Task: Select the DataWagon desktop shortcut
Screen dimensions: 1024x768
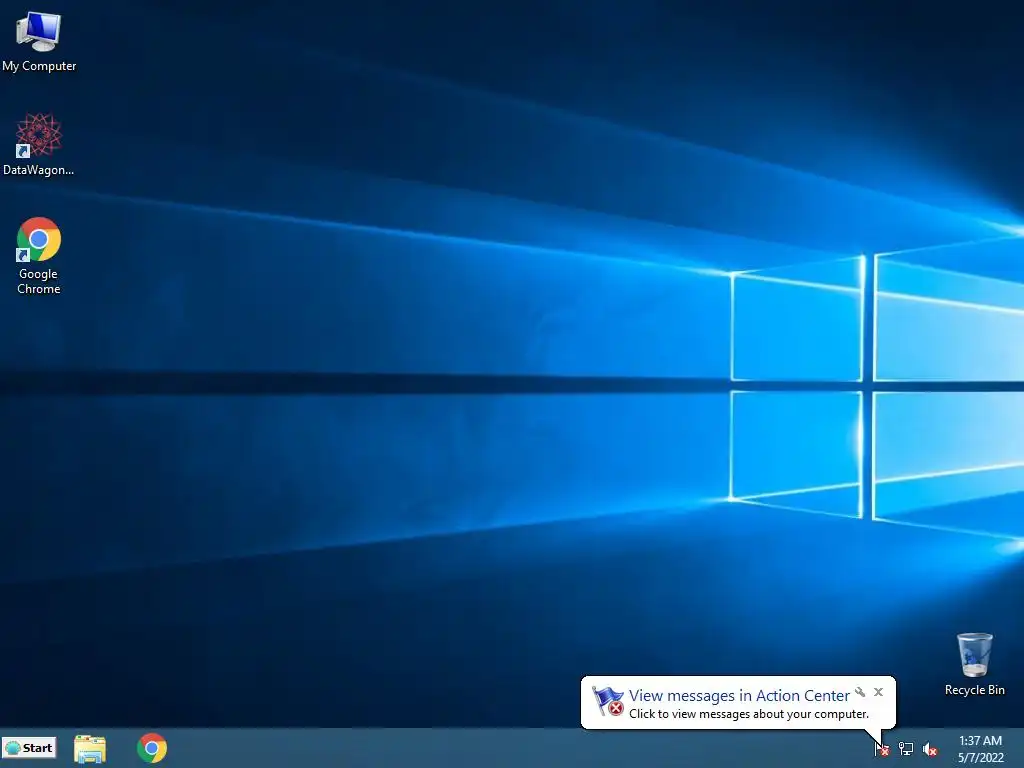Action: click(39, 144)
